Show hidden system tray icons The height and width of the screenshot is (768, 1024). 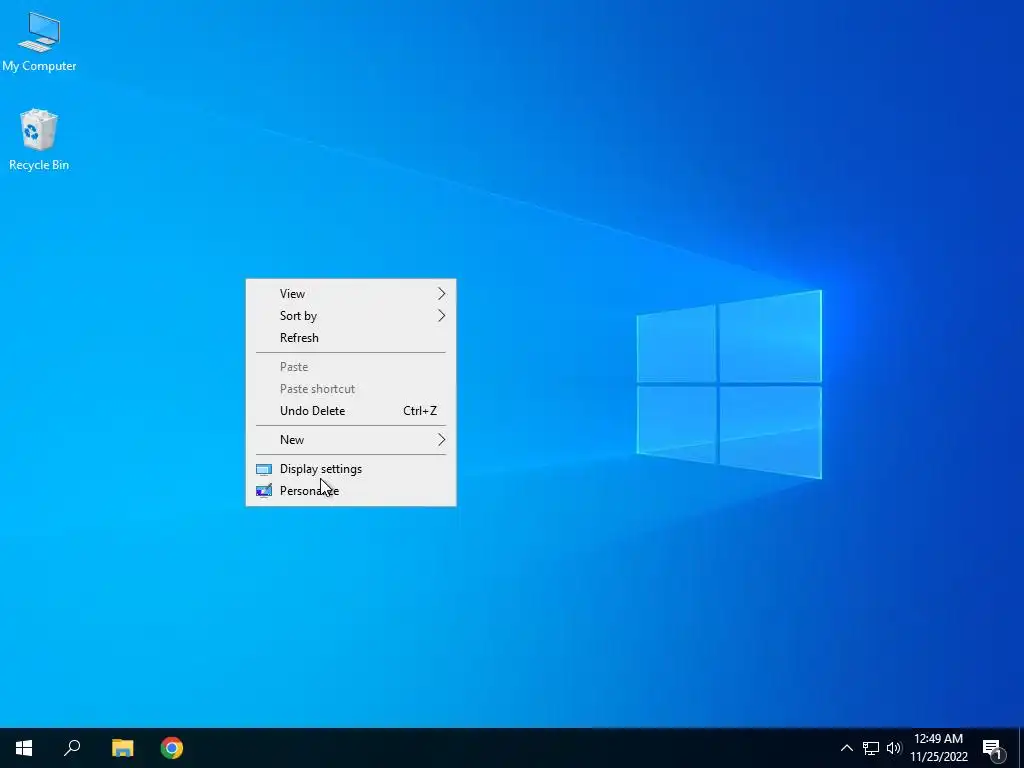(x=846, y=748)
